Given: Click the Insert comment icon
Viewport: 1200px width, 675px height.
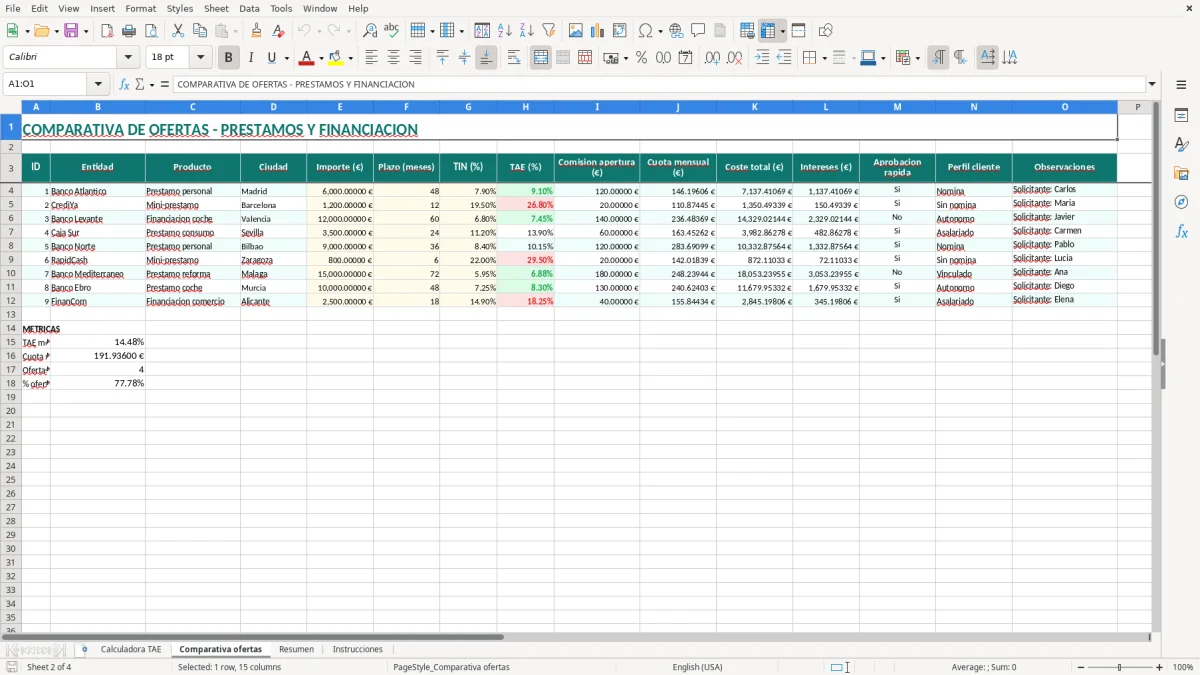Looking at the screenshot, I should 698,31.
